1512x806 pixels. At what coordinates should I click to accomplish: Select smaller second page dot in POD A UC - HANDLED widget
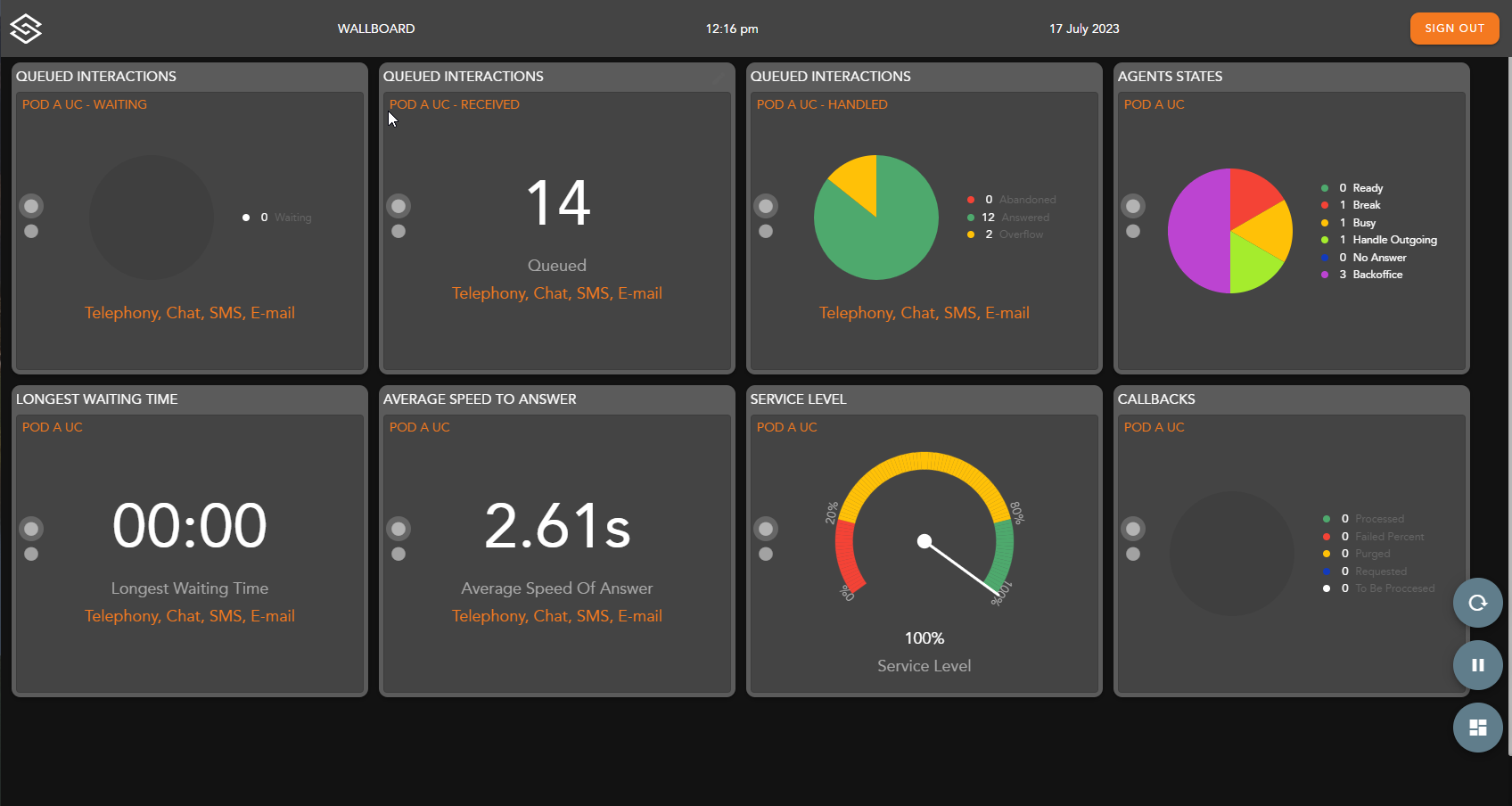click(766, 231)
